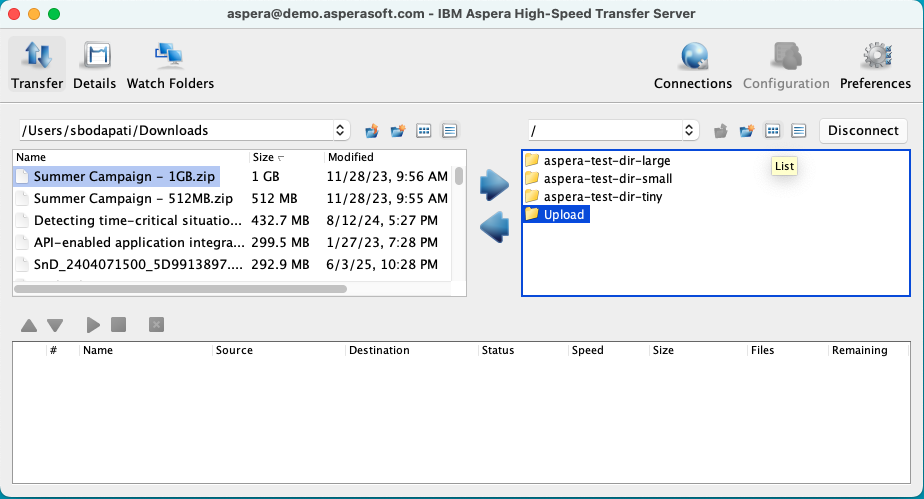
Task: Click the 1/27/23, 7:28 PM date cell
Action: (x=382, y=242)
